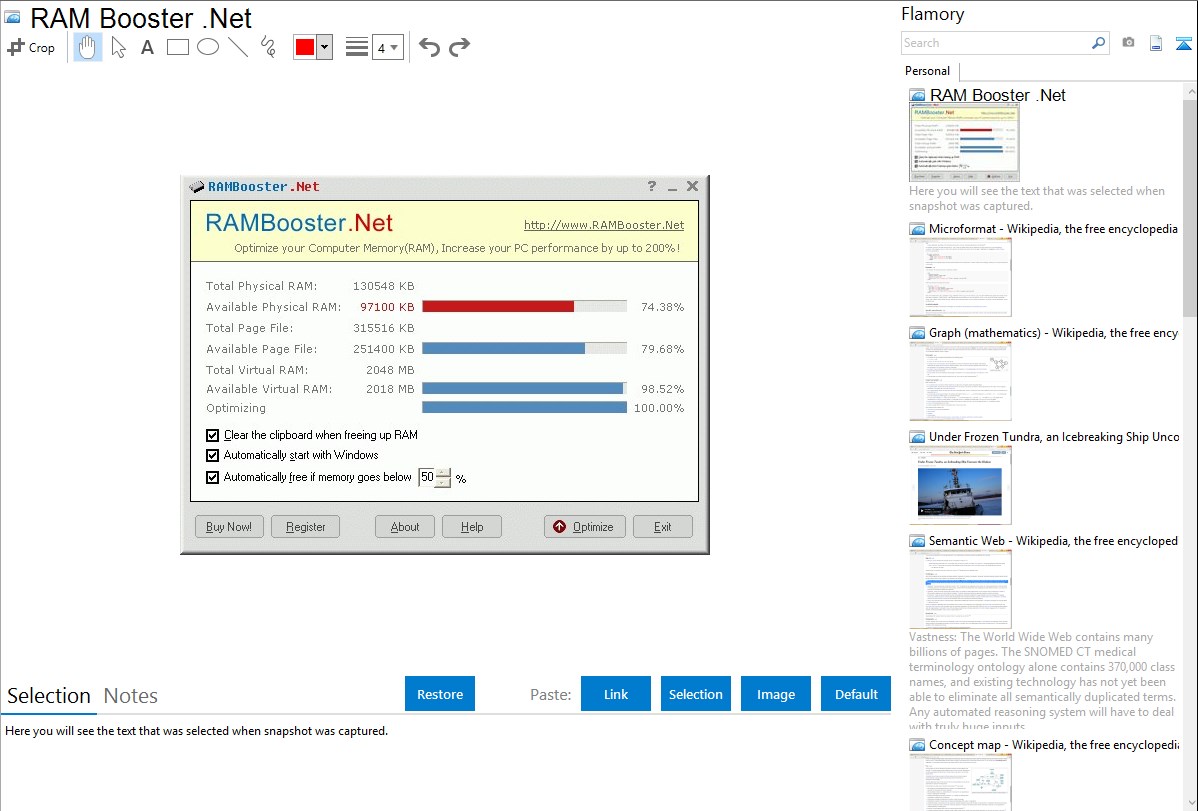Click the Paste Default button
This screenshot has height=811, width=1198.
coord(856,694)
